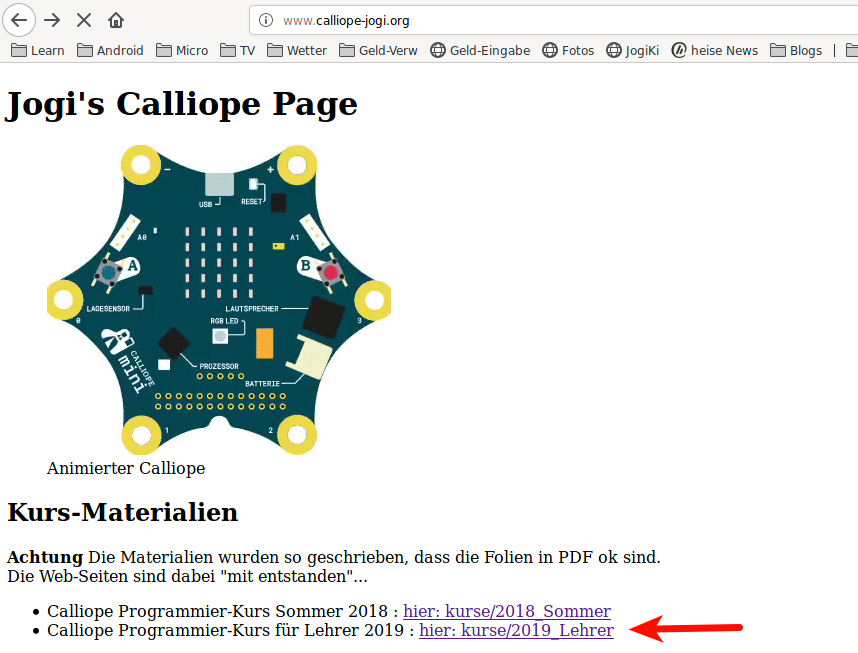Open the Blogs bookmarks folder

pos(796,50)
